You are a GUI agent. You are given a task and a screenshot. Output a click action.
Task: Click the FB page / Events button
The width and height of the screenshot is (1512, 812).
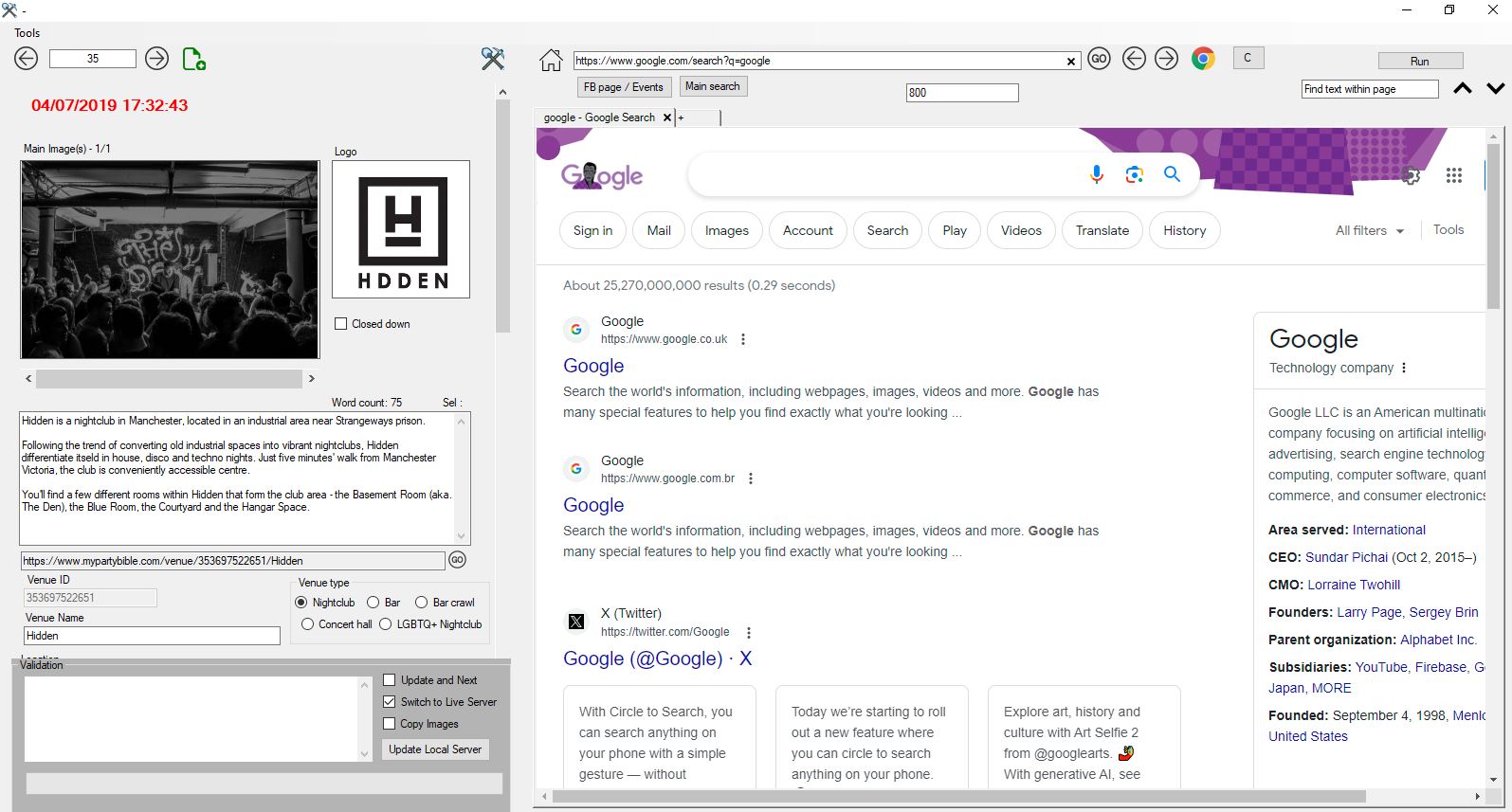click(x=624, y=87)
